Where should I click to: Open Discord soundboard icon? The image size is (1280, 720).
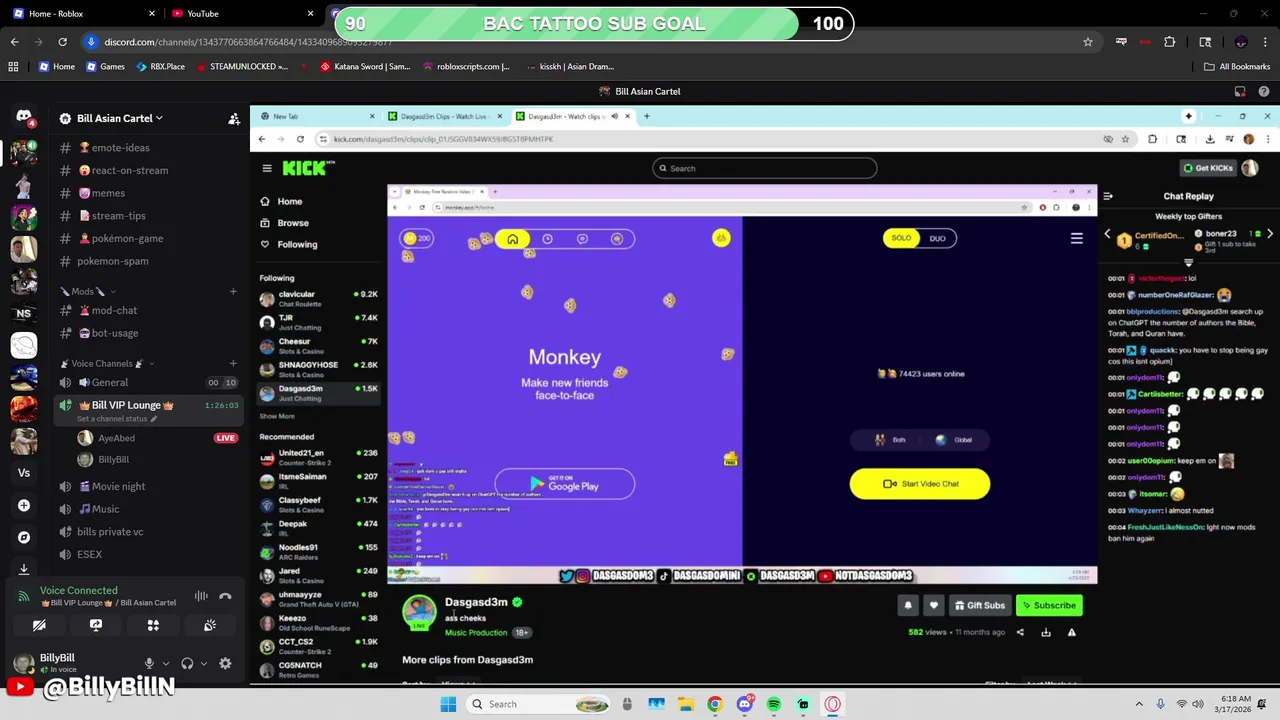click(x=210, y=625)
